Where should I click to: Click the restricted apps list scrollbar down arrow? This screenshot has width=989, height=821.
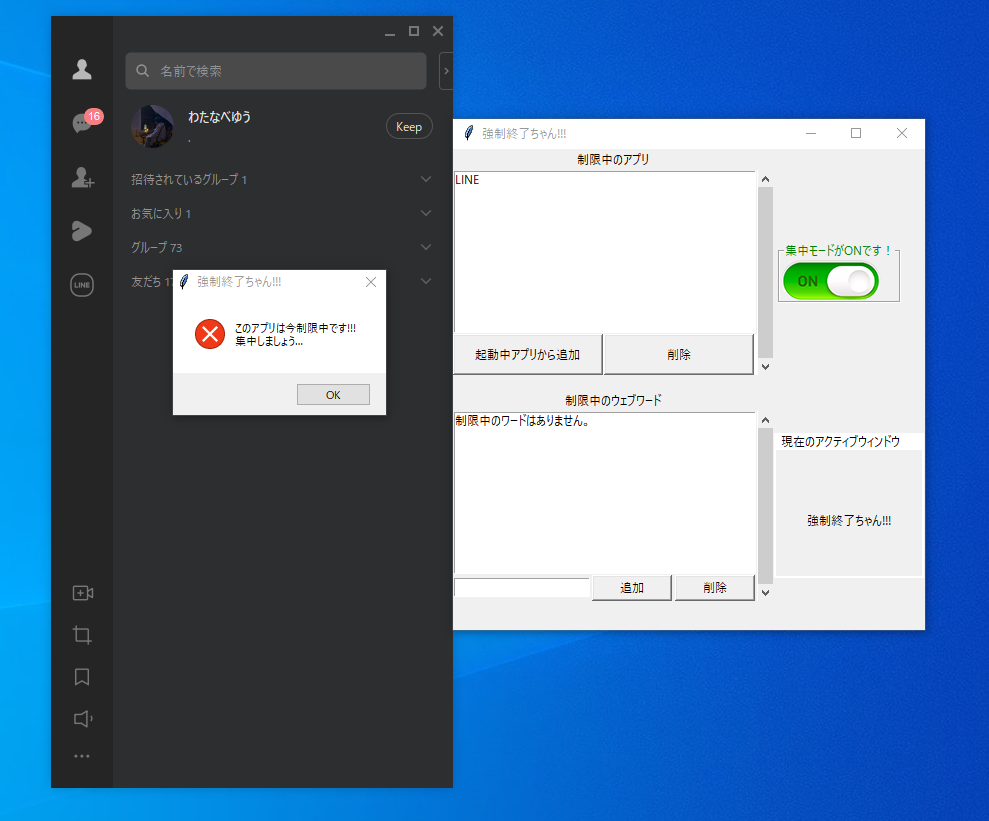[x=766, y=367]
